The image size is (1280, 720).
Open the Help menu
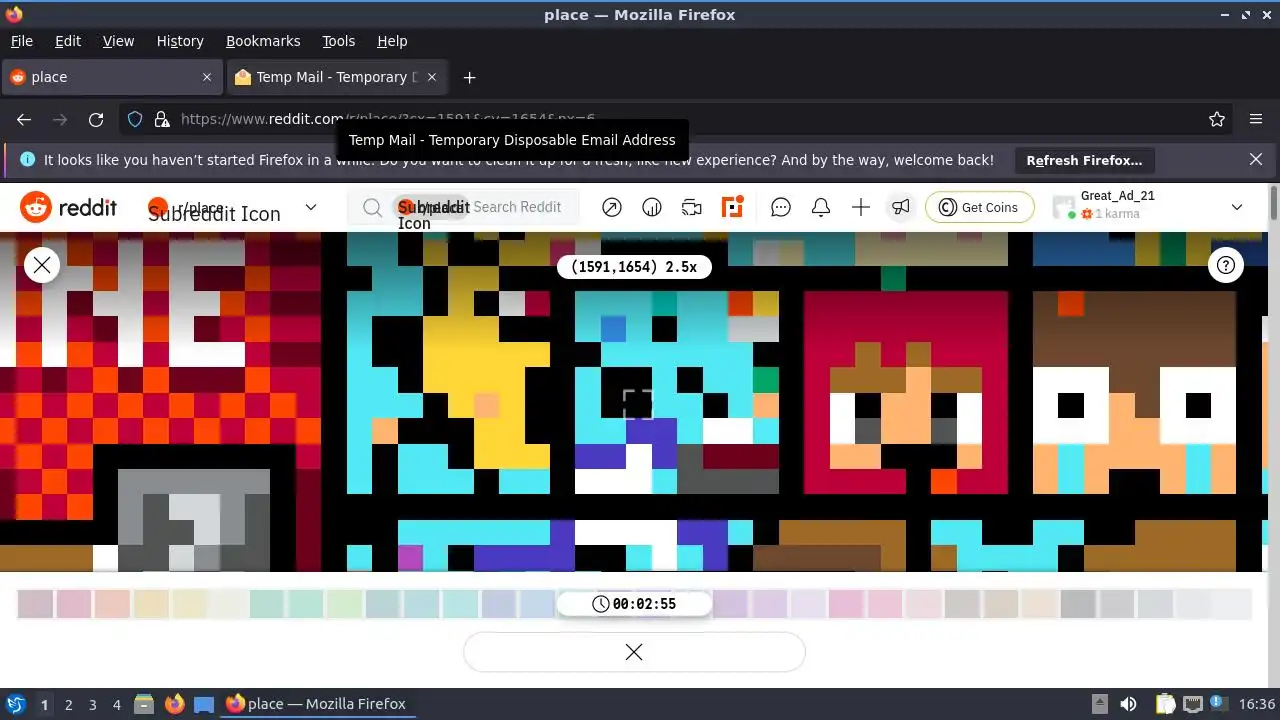pyautogui.click(x=392, y=41)
